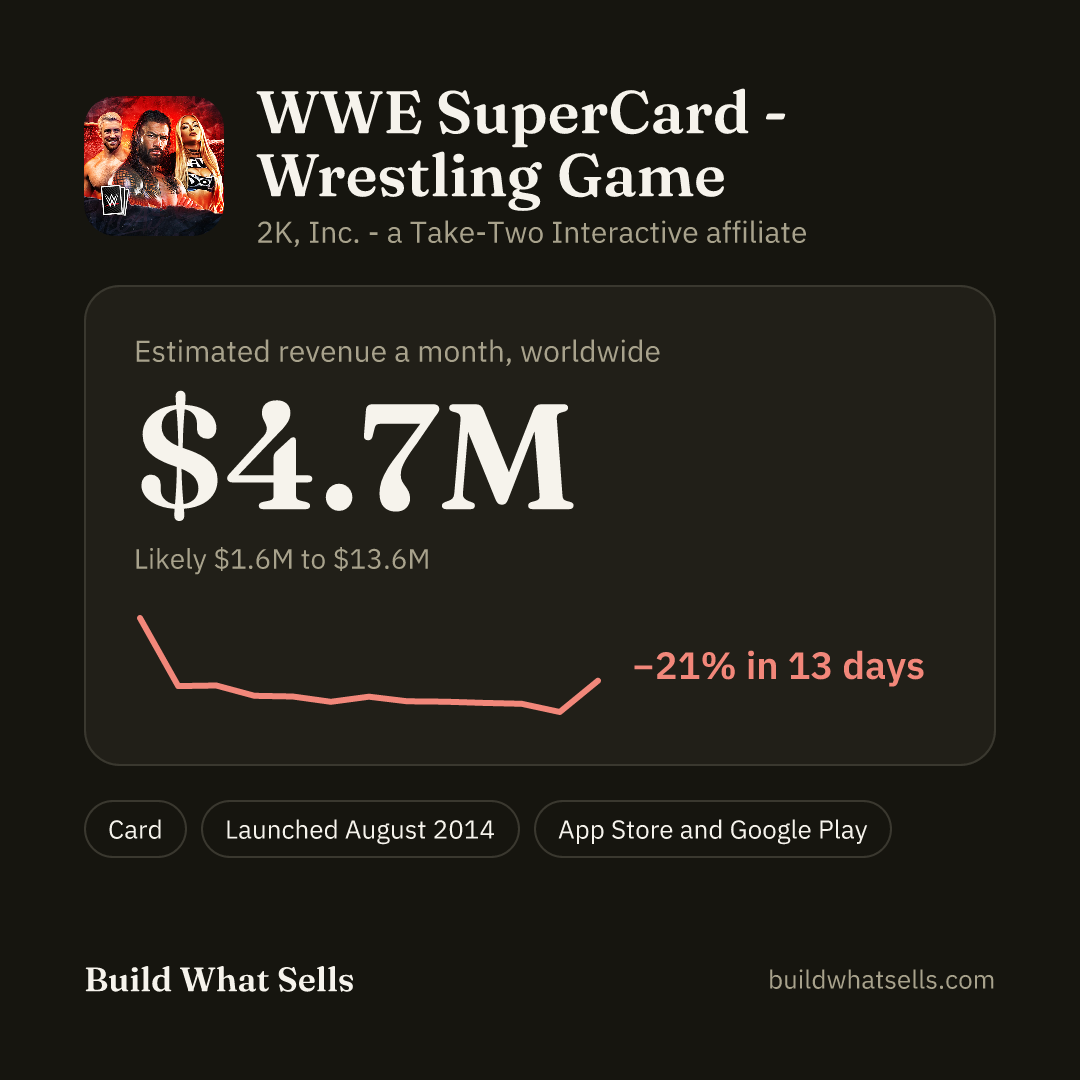1080x1080 pixels.
Task: Select the App Store and Google Play tag
Action: pos(712,829)
